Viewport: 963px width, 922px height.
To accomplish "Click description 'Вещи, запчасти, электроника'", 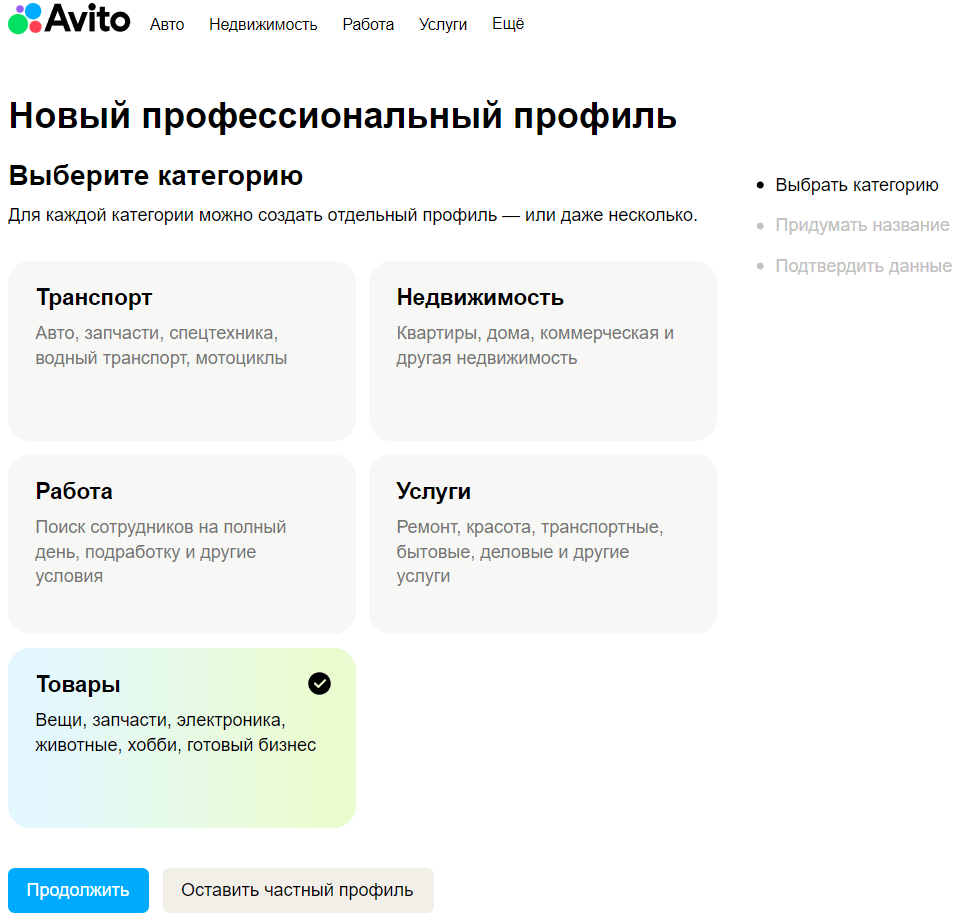I will (176, 732).
